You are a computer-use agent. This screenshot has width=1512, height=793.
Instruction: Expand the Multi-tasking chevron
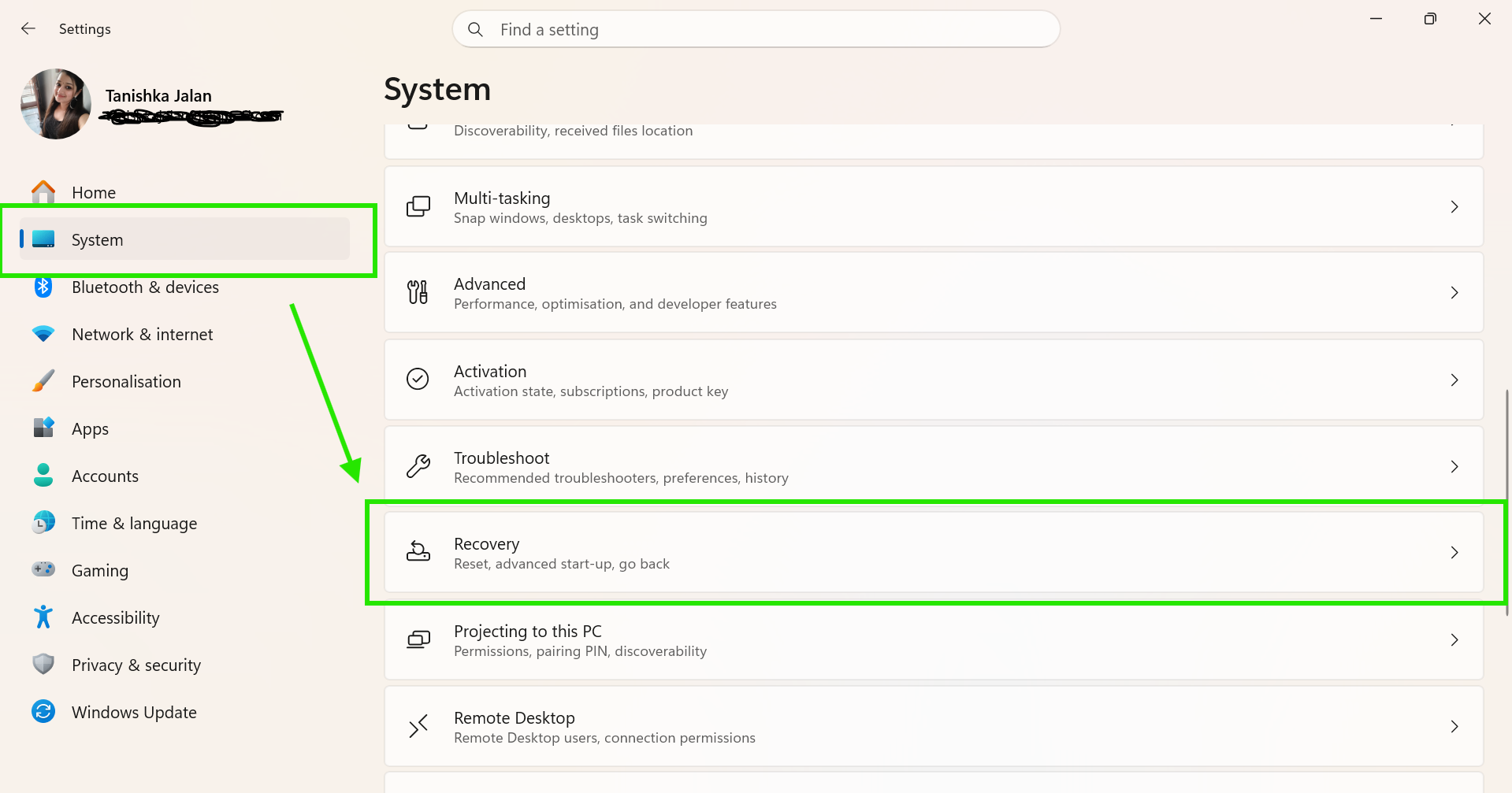(1454, 206)
